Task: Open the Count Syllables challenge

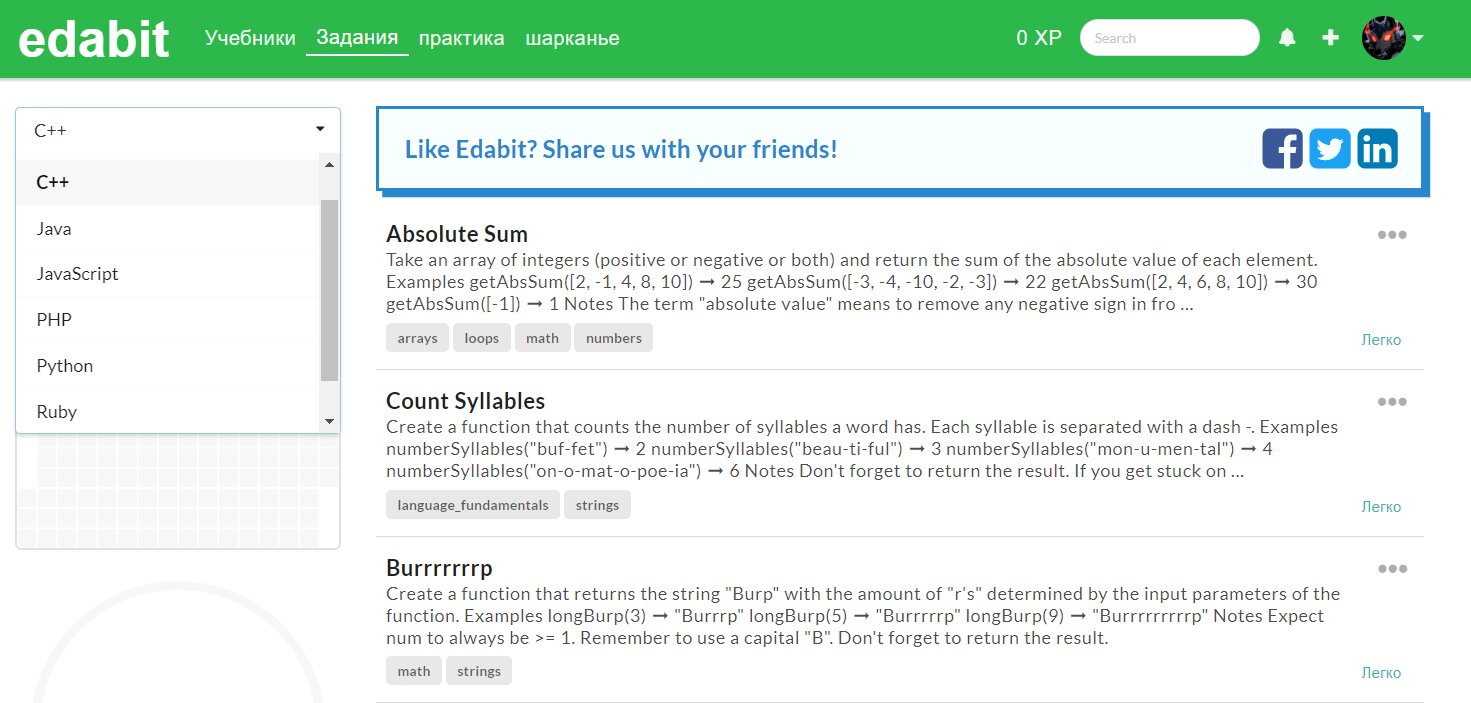Action: tap(465, 401)
